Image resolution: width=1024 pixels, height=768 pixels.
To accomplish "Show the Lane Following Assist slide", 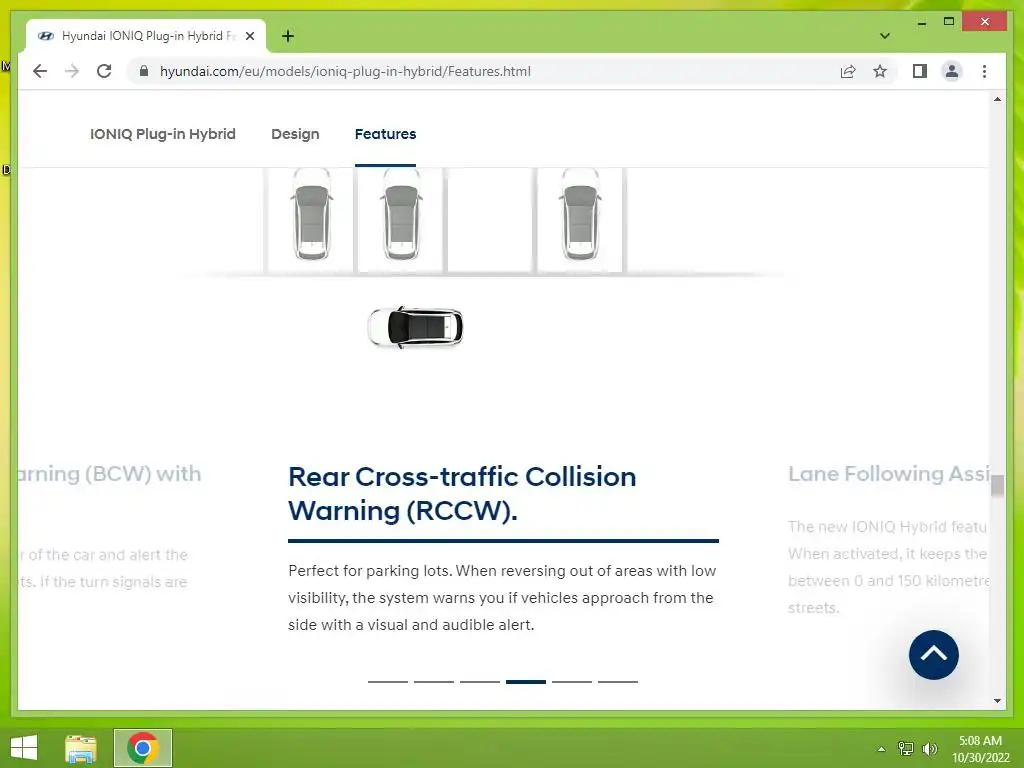I will coord(888,473).
